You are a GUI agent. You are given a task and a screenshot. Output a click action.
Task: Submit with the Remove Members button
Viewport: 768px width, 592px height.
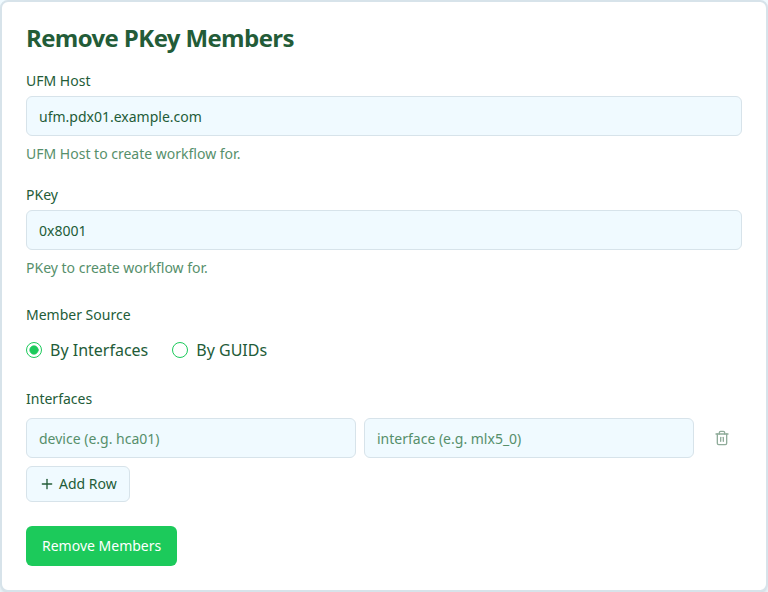point(101,546)
